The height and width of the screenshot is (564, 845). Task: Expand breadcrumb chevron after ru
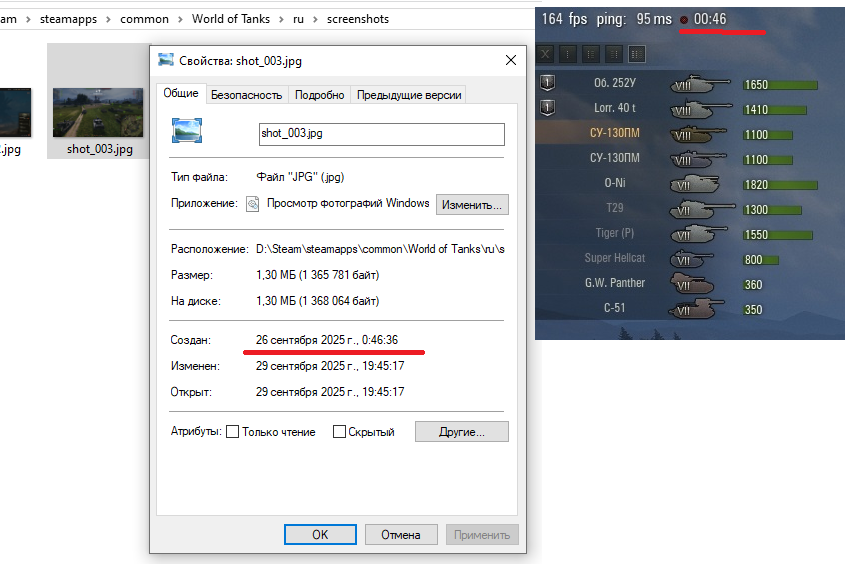(315, 19)
